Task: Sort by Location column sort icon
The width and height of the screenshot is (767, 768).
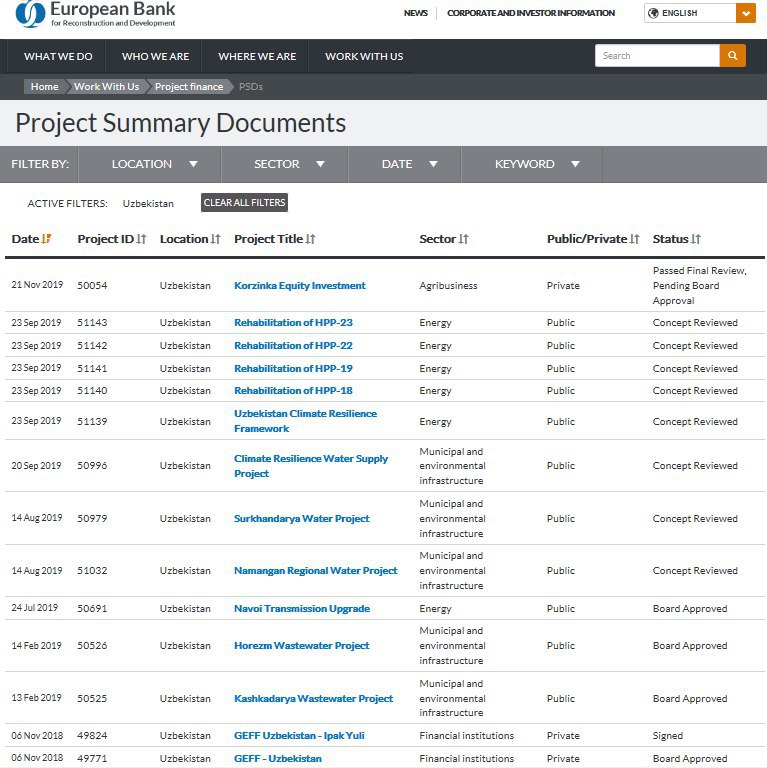Action: coord(216,239)
